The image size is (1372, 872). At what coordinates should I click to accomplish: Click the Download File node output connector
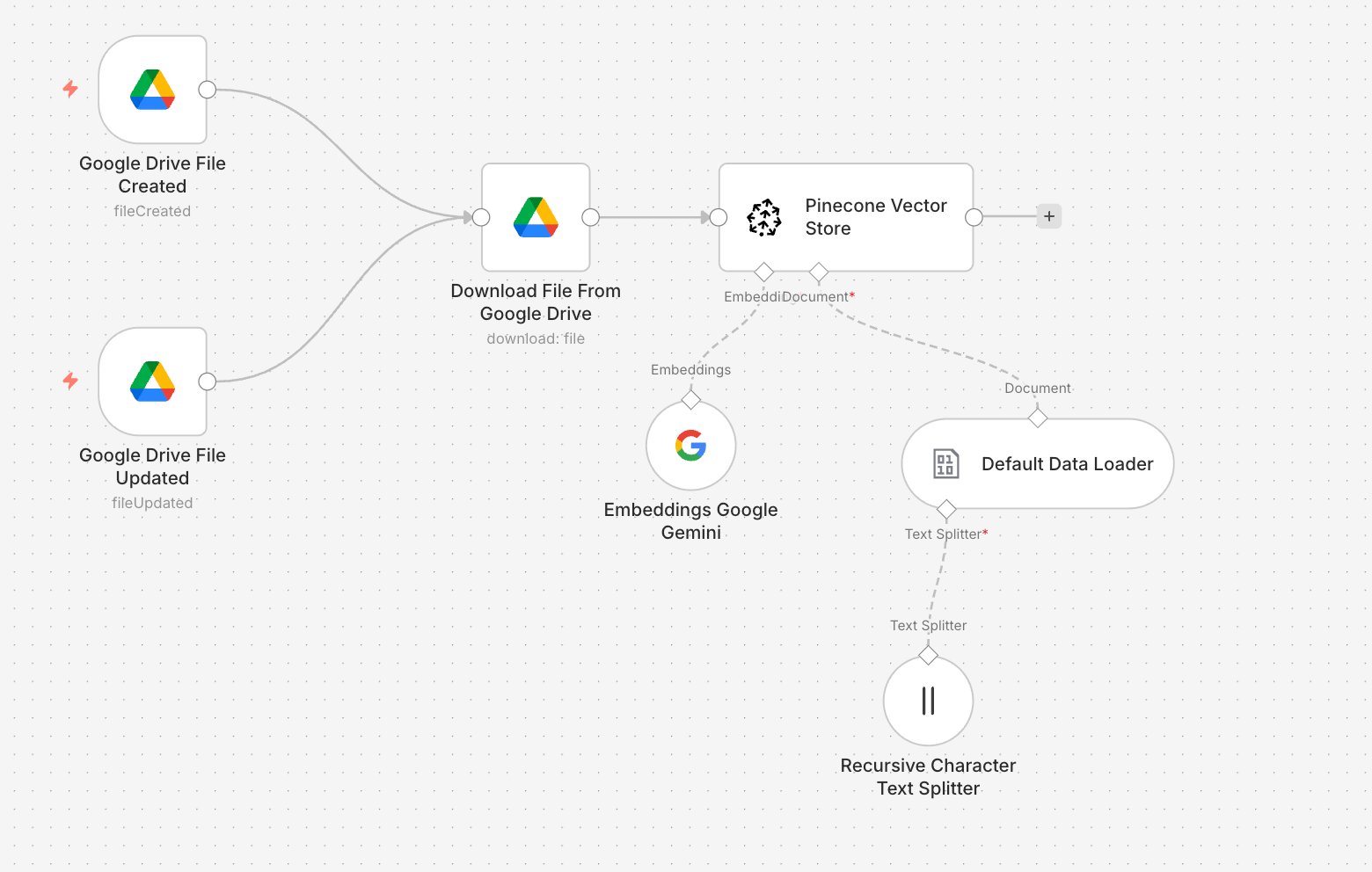(591, 217)
